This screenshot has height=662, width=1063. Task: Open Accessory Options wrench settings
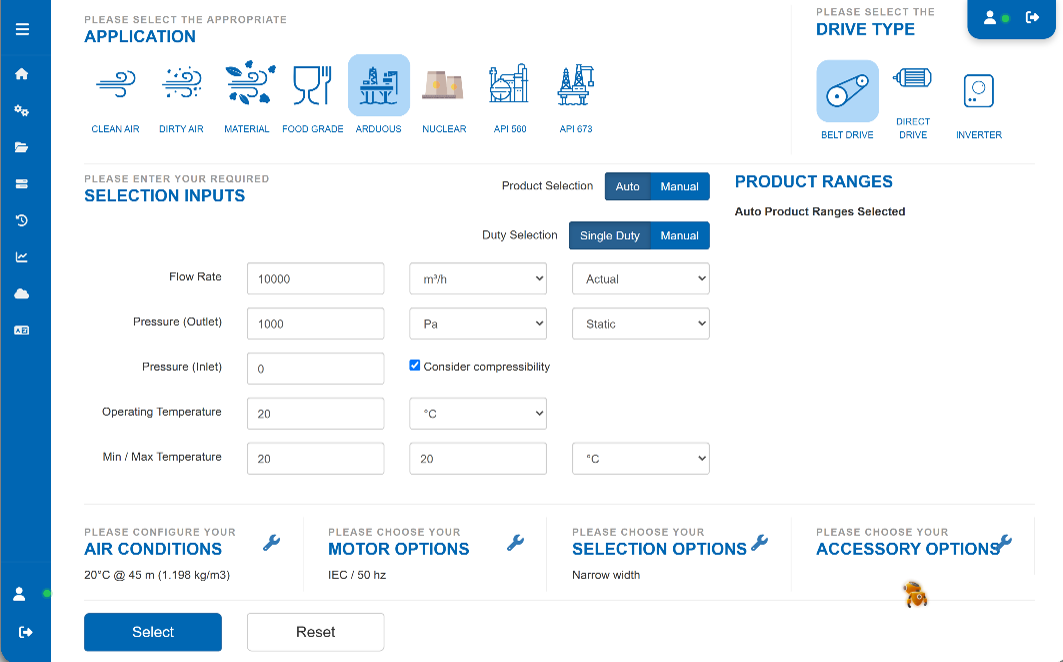point(1004,543)
